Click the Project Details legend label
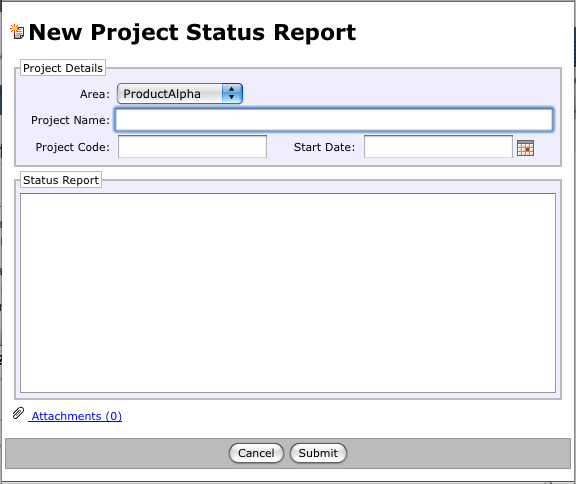 point(63,68)
